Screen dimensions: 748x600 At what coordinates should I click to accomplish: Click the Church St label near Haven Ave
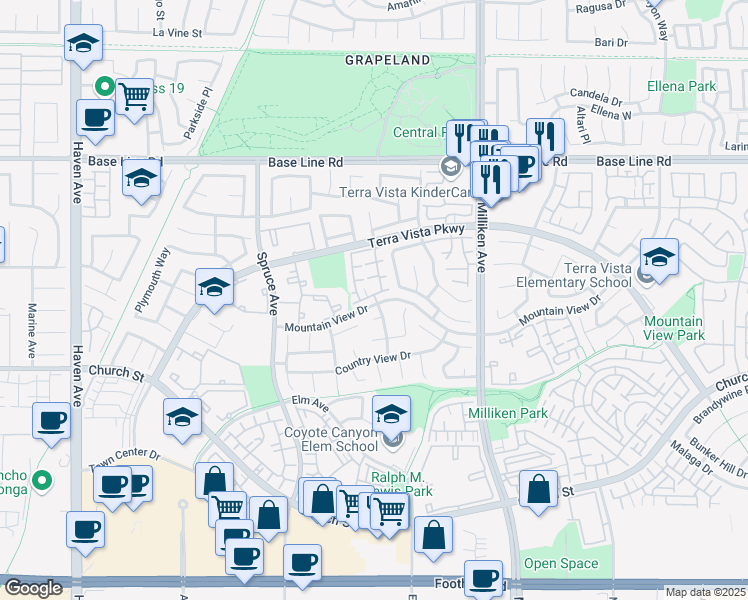coord(116,373)
